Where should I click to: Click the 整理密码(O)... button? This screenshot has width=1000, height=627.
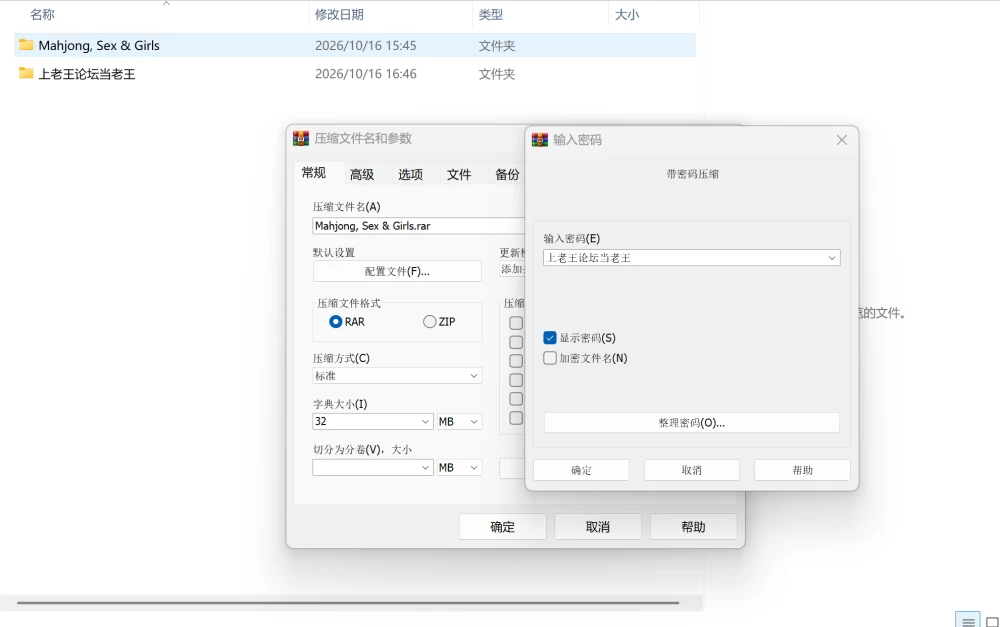[x=692, y=422]
